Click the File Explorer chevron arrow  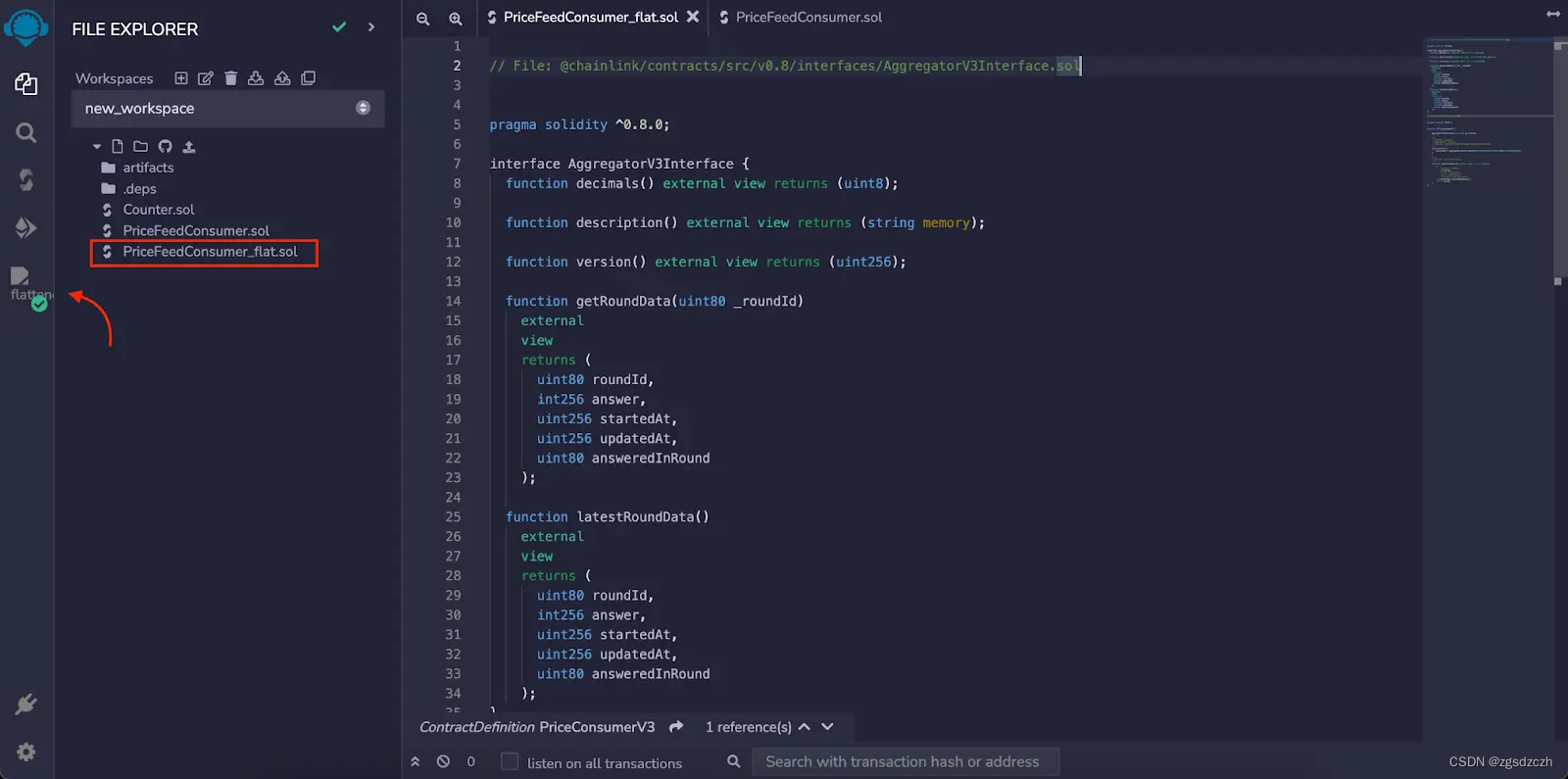coord(371,27)
